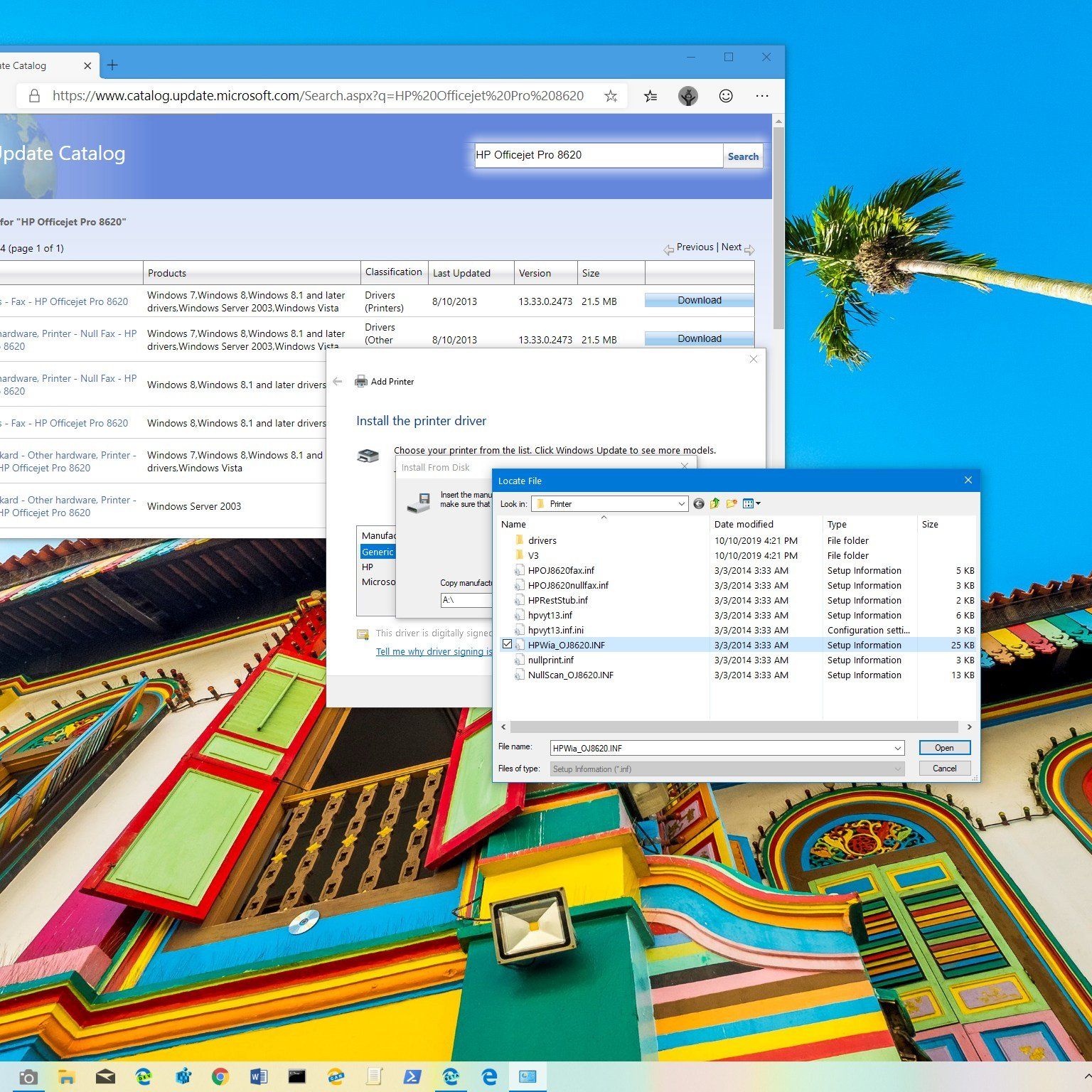Image resolution: width=1092 pixels, height=1092 pixels.
Task: View site information lock icon
Action: (33, 96)
